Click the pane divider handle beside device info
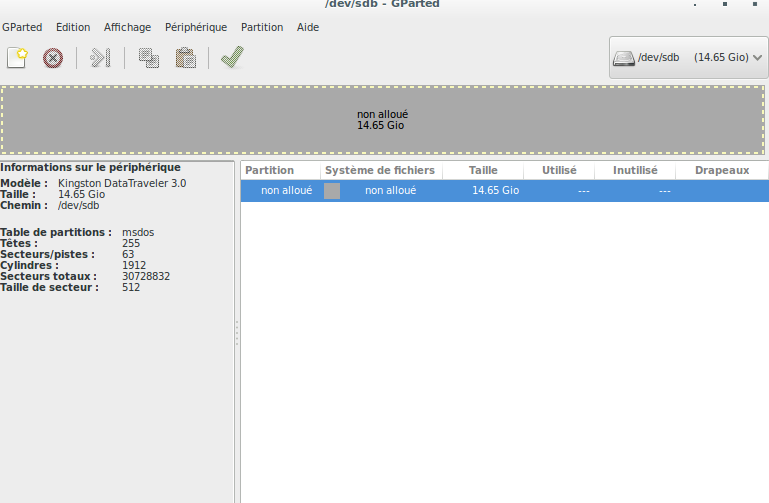769x503 pixels. click(237, 333)
